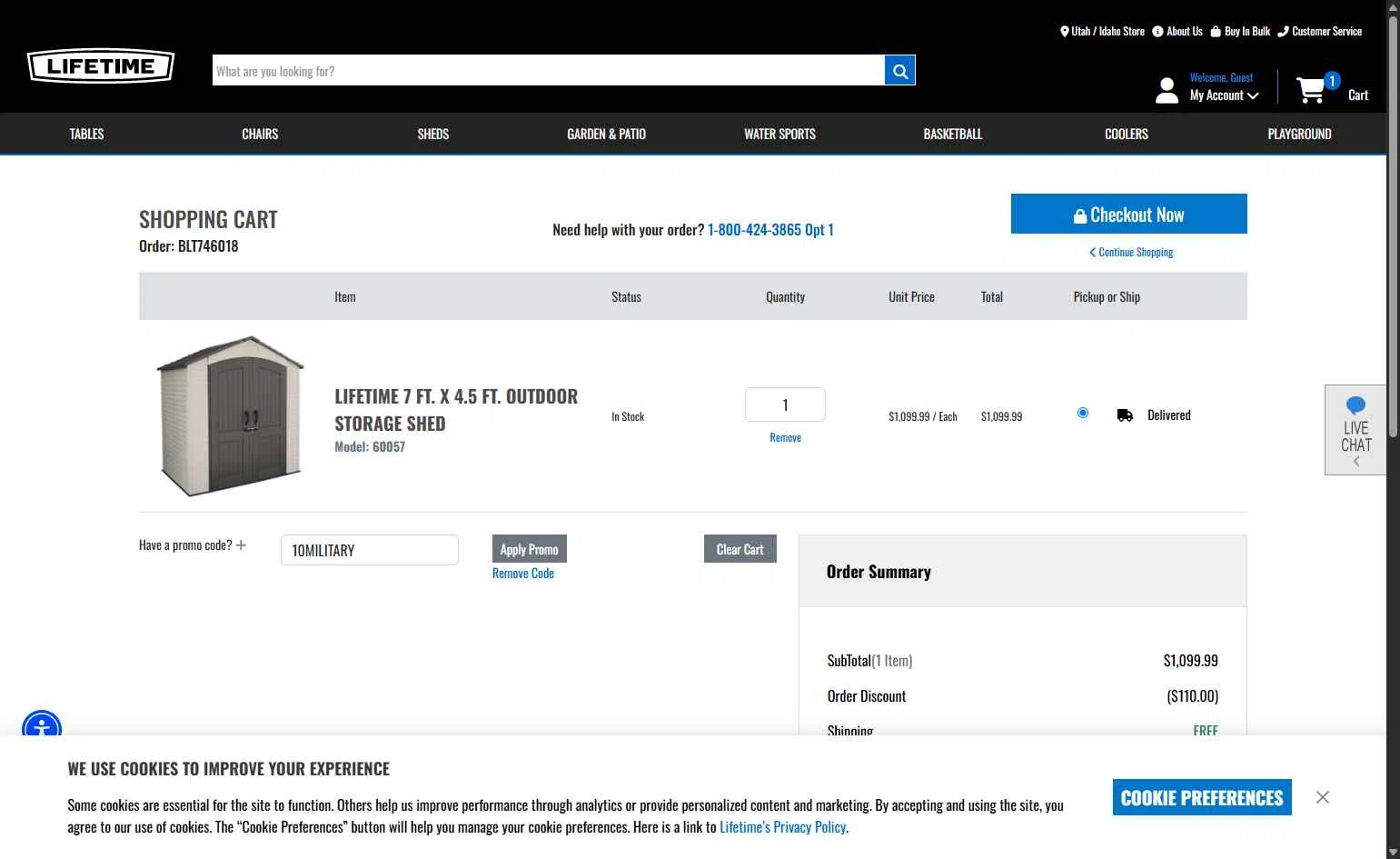Select the Delivered radio button

tap(1083, 413)
